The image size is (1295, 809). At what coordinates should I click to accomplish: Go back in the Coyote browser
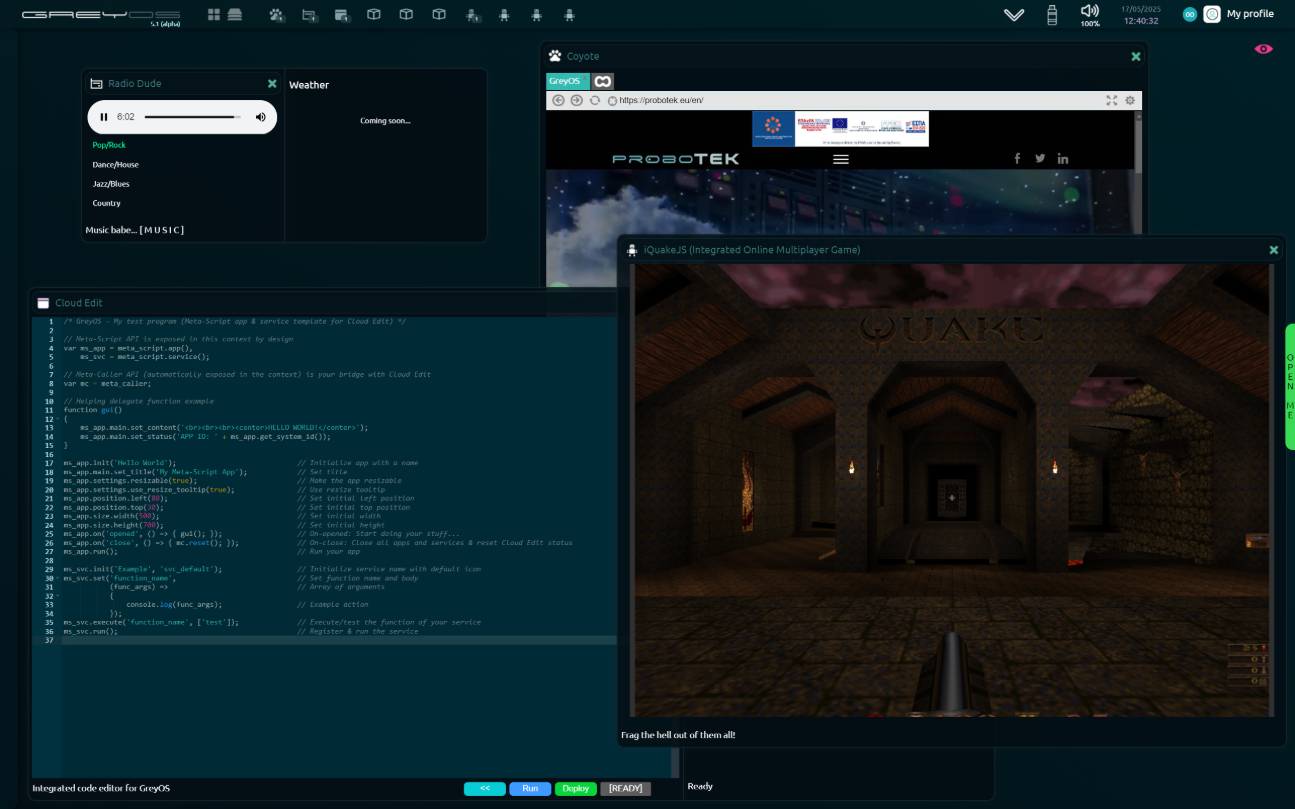(x=558, y=100)
